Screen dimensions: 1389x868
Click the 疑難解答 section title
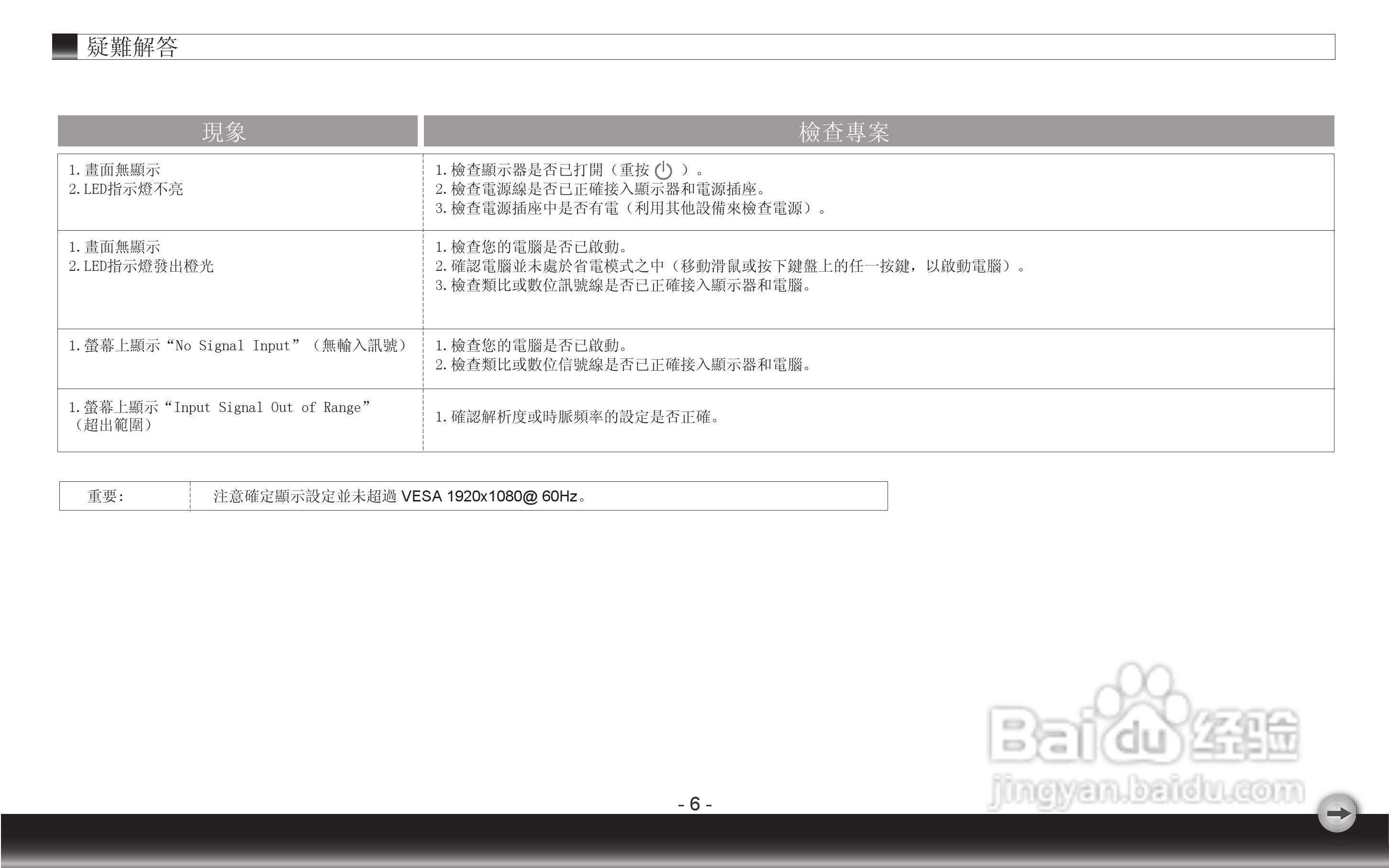pyautogui.click(x=132, y=47)
